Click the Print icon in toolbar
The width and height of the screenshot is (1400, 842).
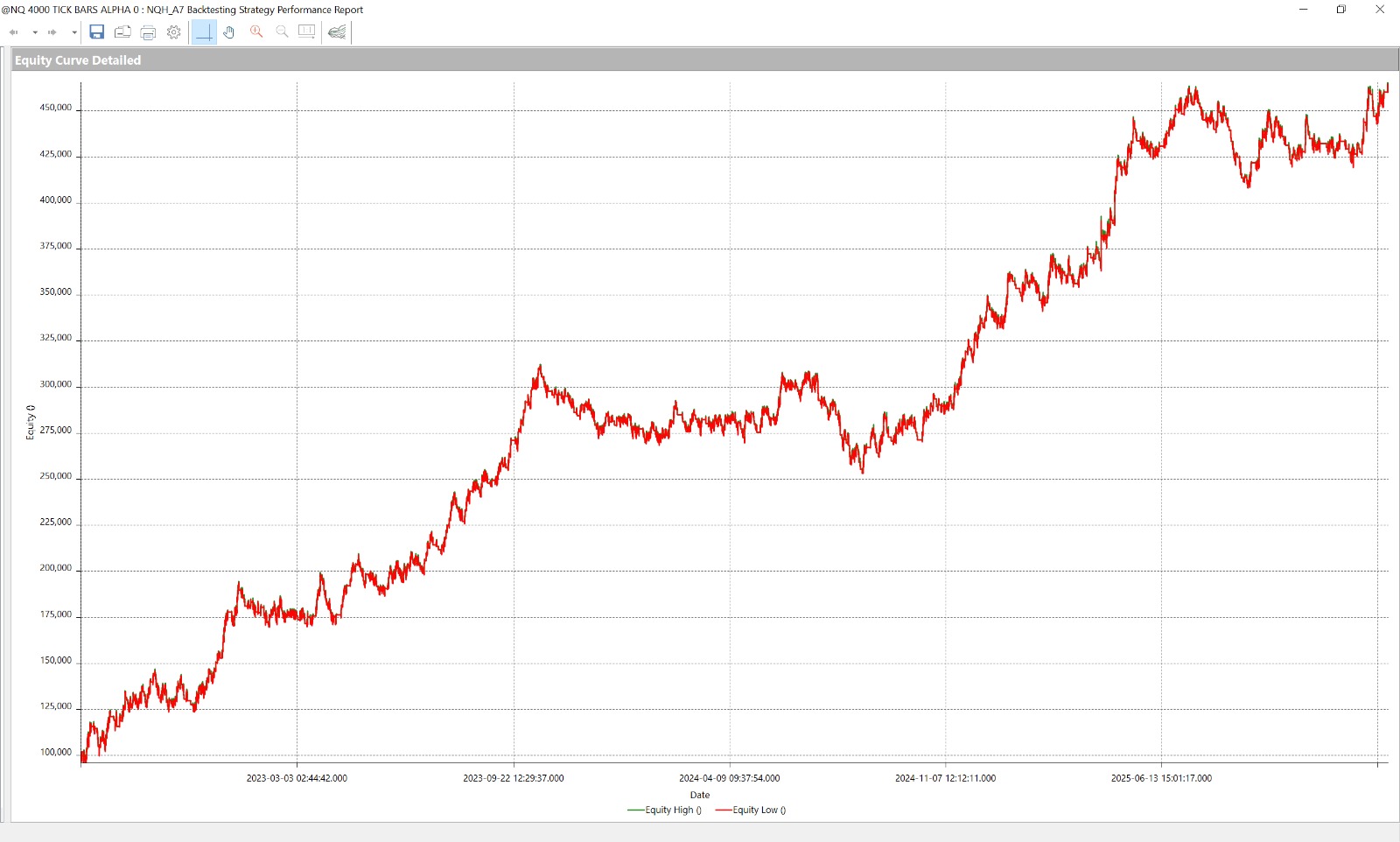(148, 32)
